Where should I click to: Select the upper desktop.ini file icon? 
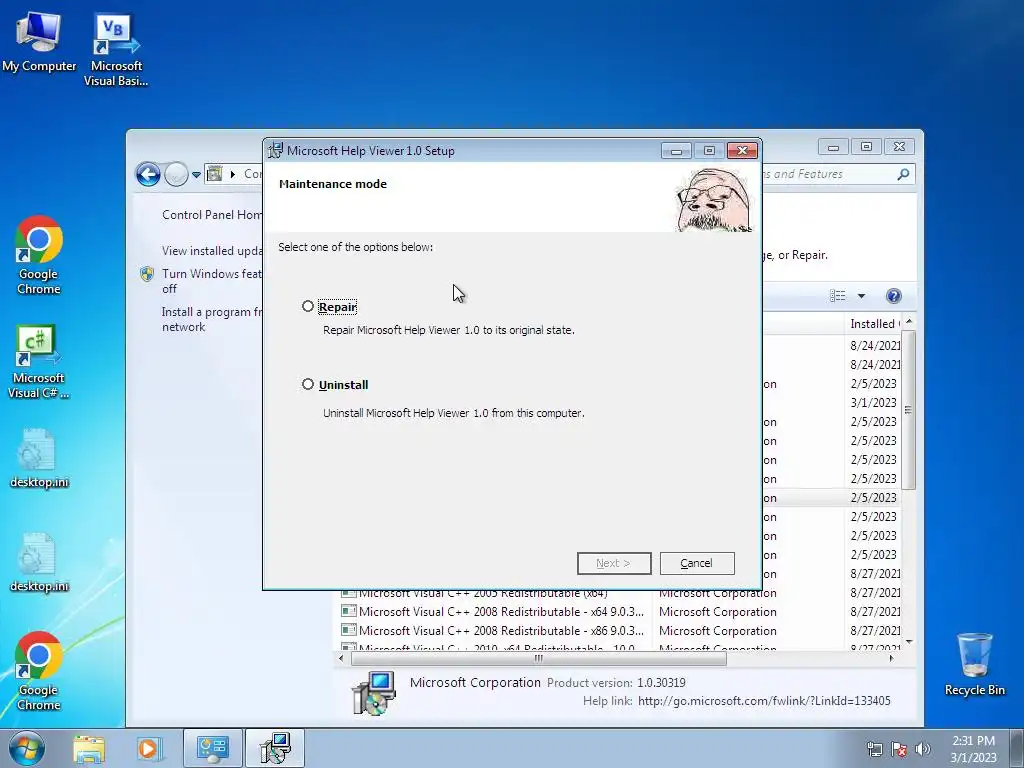[x=39, y=458]
